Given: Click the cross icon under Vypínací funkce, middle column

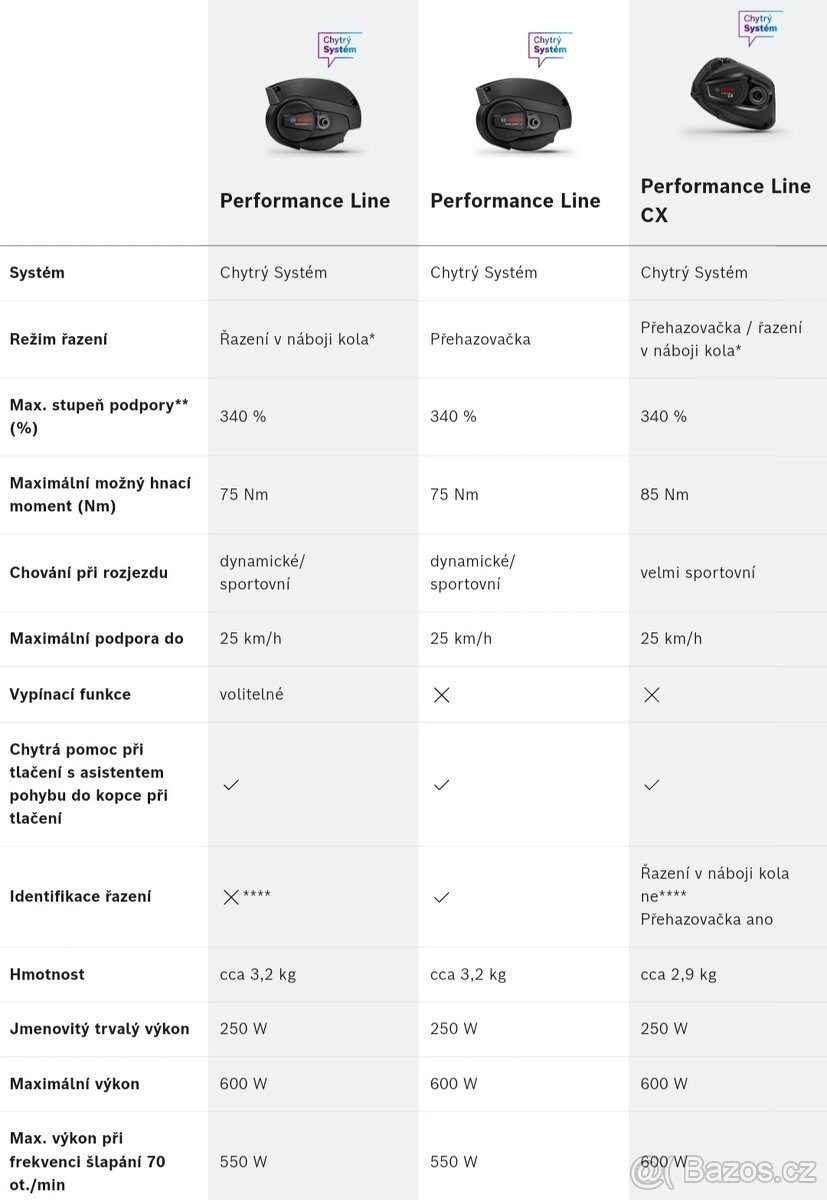Looking at the screenshot, I should (x=441, y=695).
